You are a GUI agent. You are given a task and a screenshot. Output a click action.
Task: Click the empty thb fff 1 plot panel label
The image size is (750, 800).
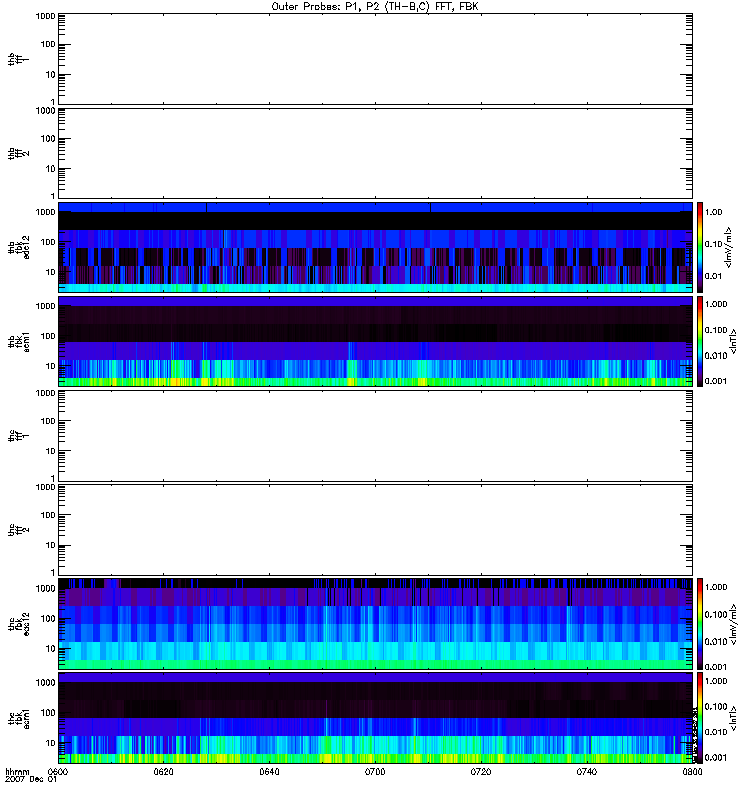(19, 59)
